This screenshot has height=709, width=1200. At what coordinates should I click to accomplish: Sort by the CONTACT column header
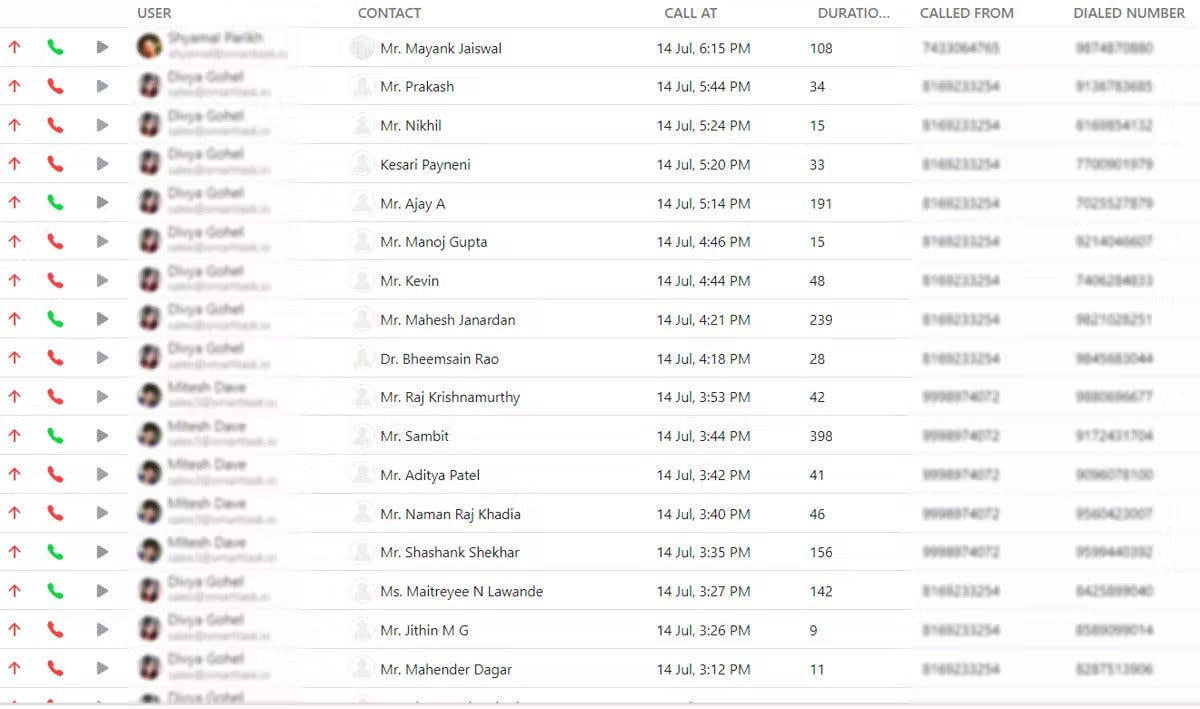[x=389, y=13]
